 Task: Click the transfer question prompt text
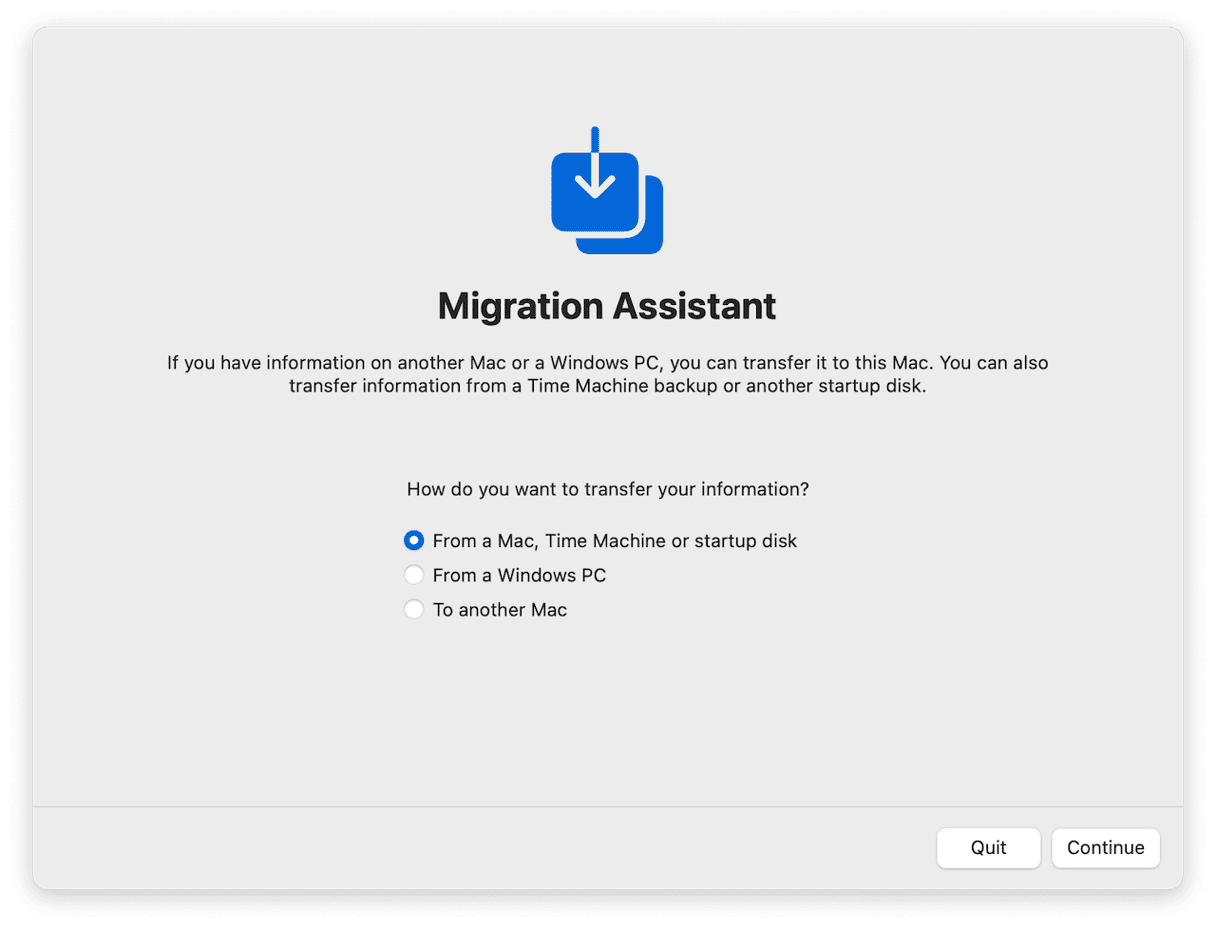tap(607, 489)
